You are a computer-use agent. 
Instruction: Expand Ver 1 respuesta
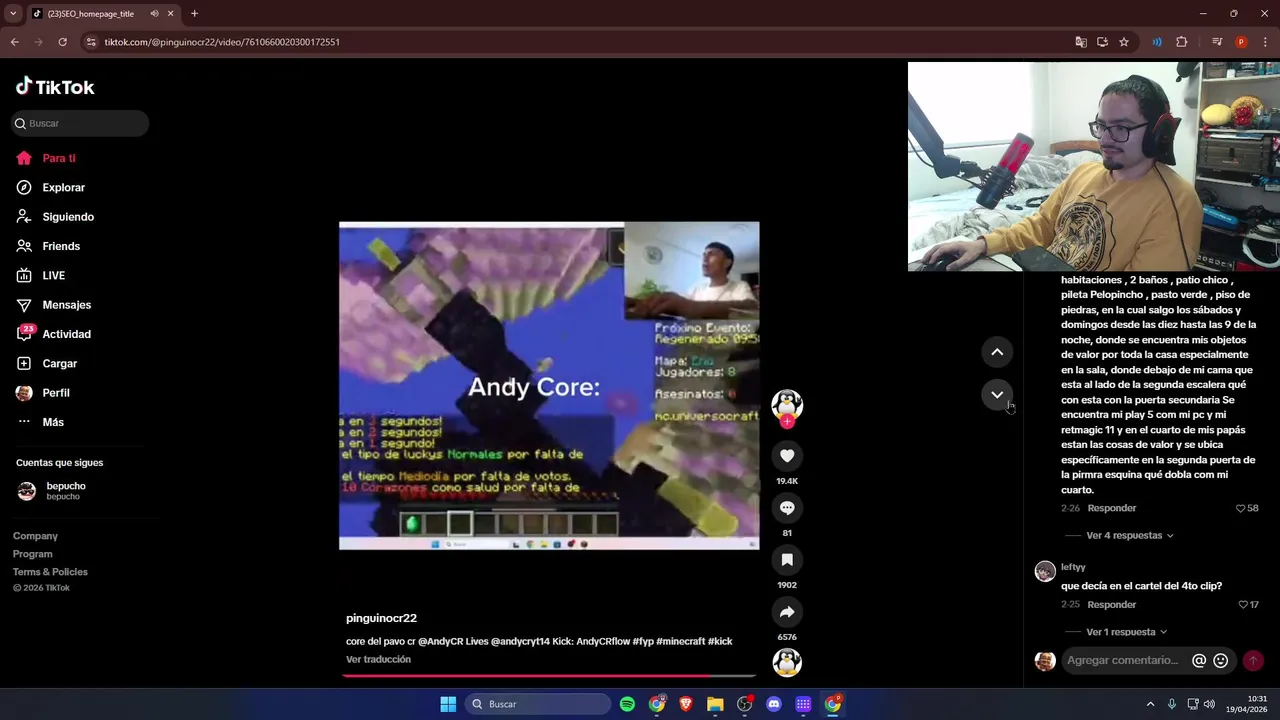click(1127, 632)
